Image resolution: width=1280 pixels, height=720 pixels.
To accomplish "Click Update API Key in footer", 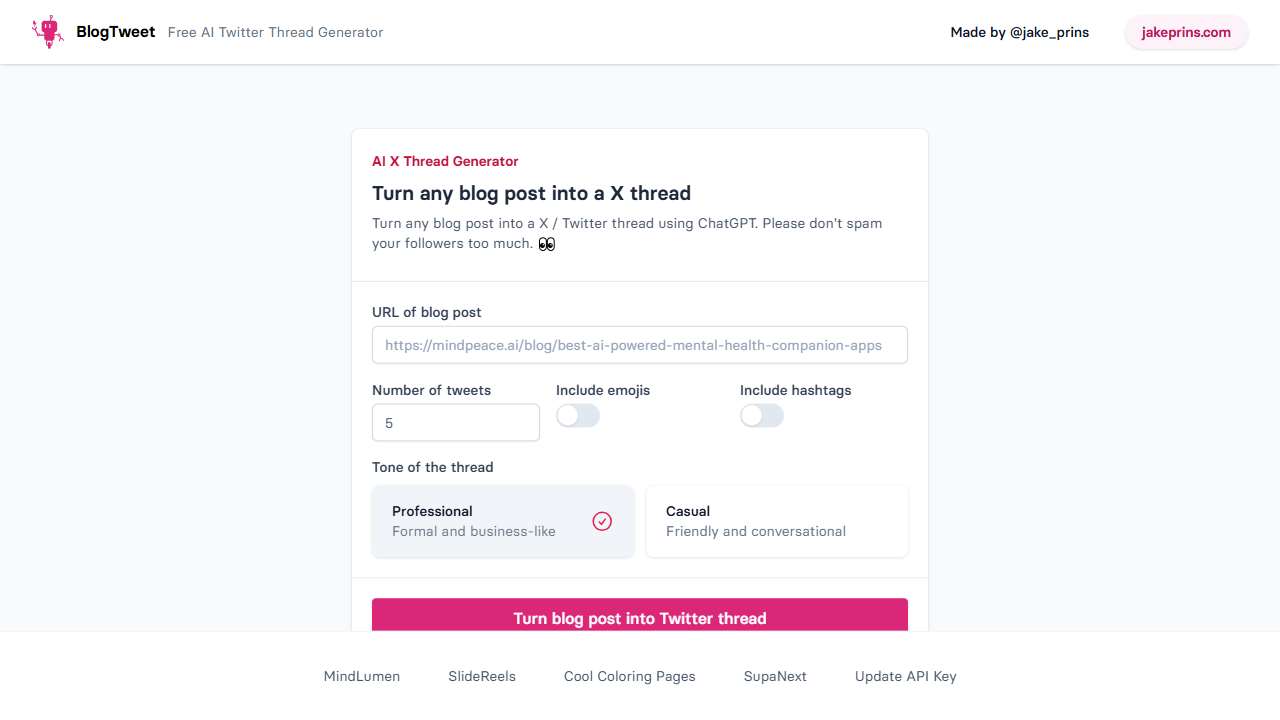I will tap(906, 676).
